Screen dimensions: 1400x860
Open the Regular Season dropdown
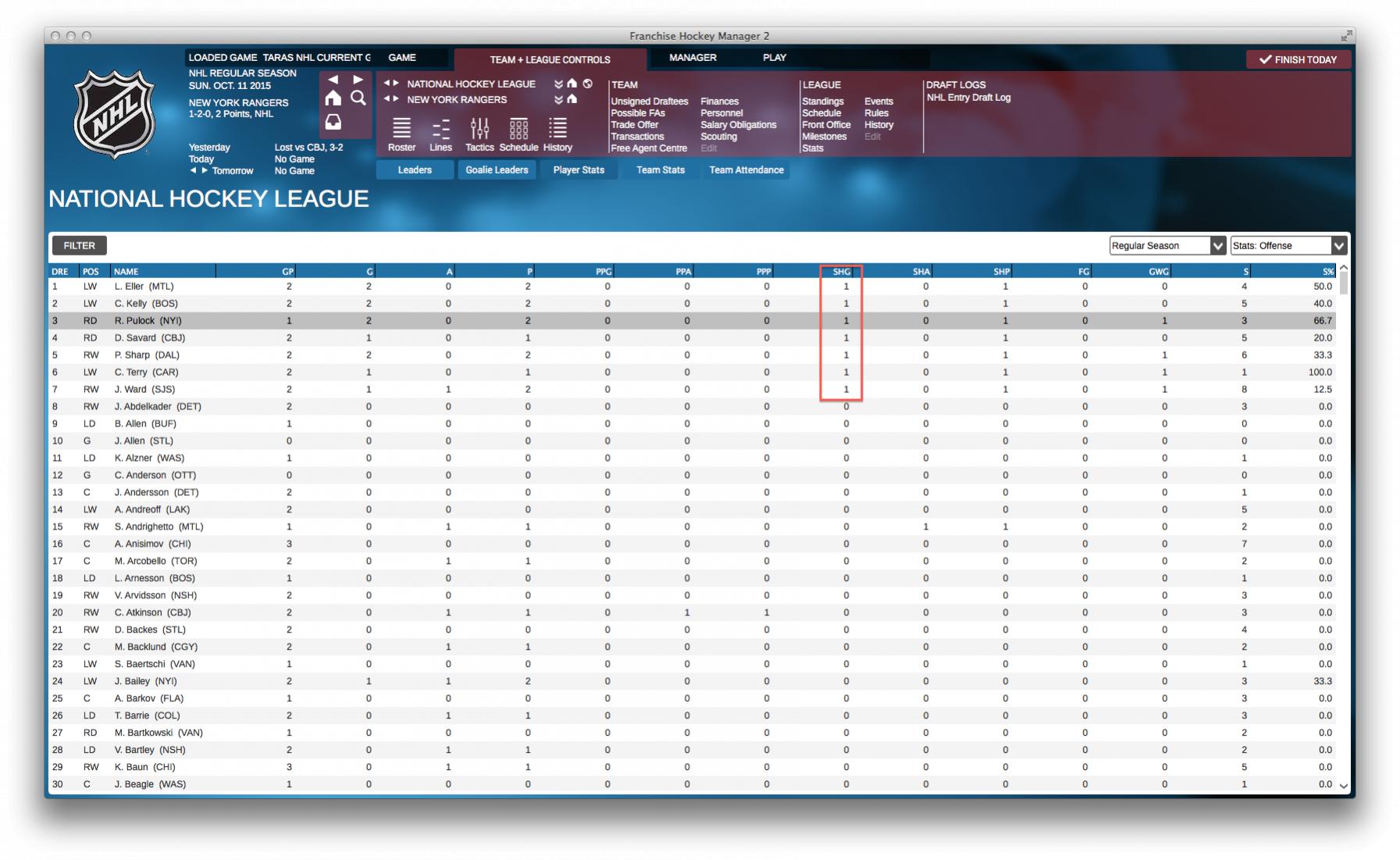point(1167,245)
